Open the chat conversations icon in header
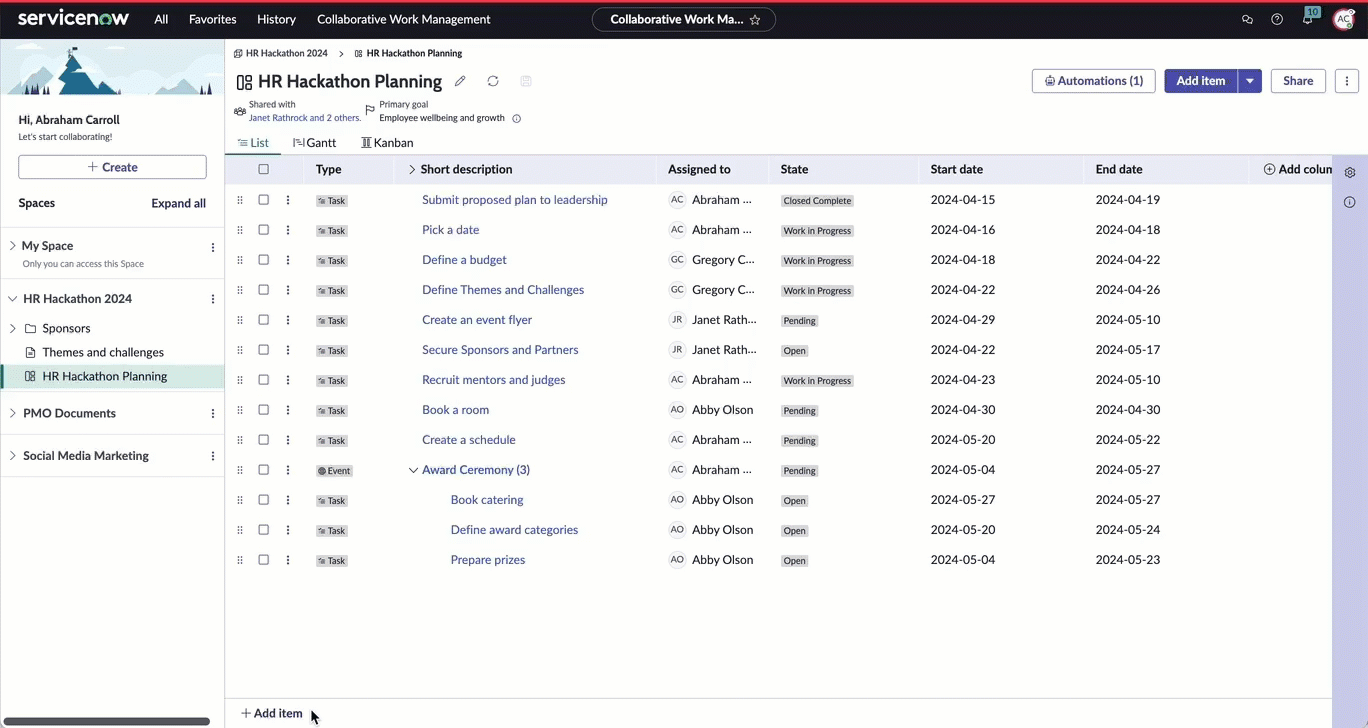The width and height of the screenshot is (1368, 728). [1247, 19]
